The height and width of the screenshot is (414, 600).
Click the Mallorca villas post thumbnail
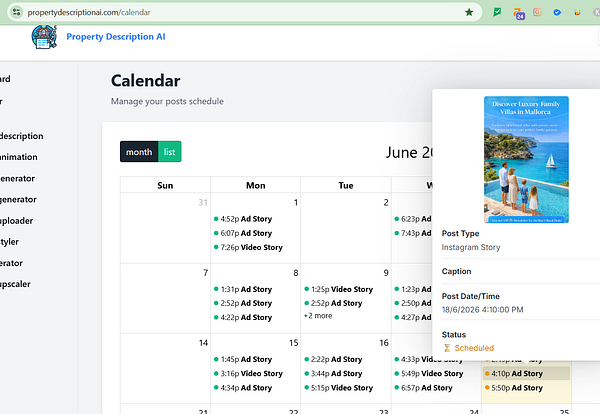coord(526,160)
